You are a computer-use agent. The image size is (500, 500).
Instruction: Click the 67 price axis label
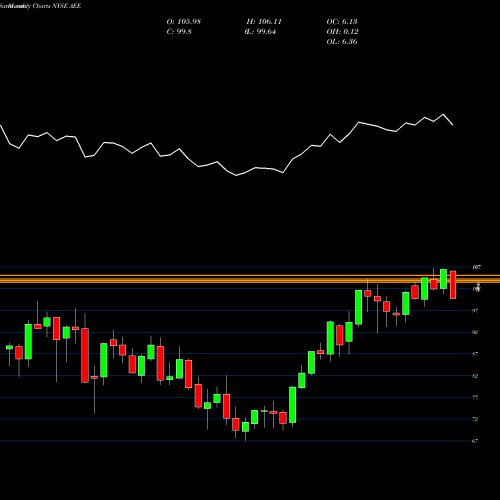[x=475, y=441]
